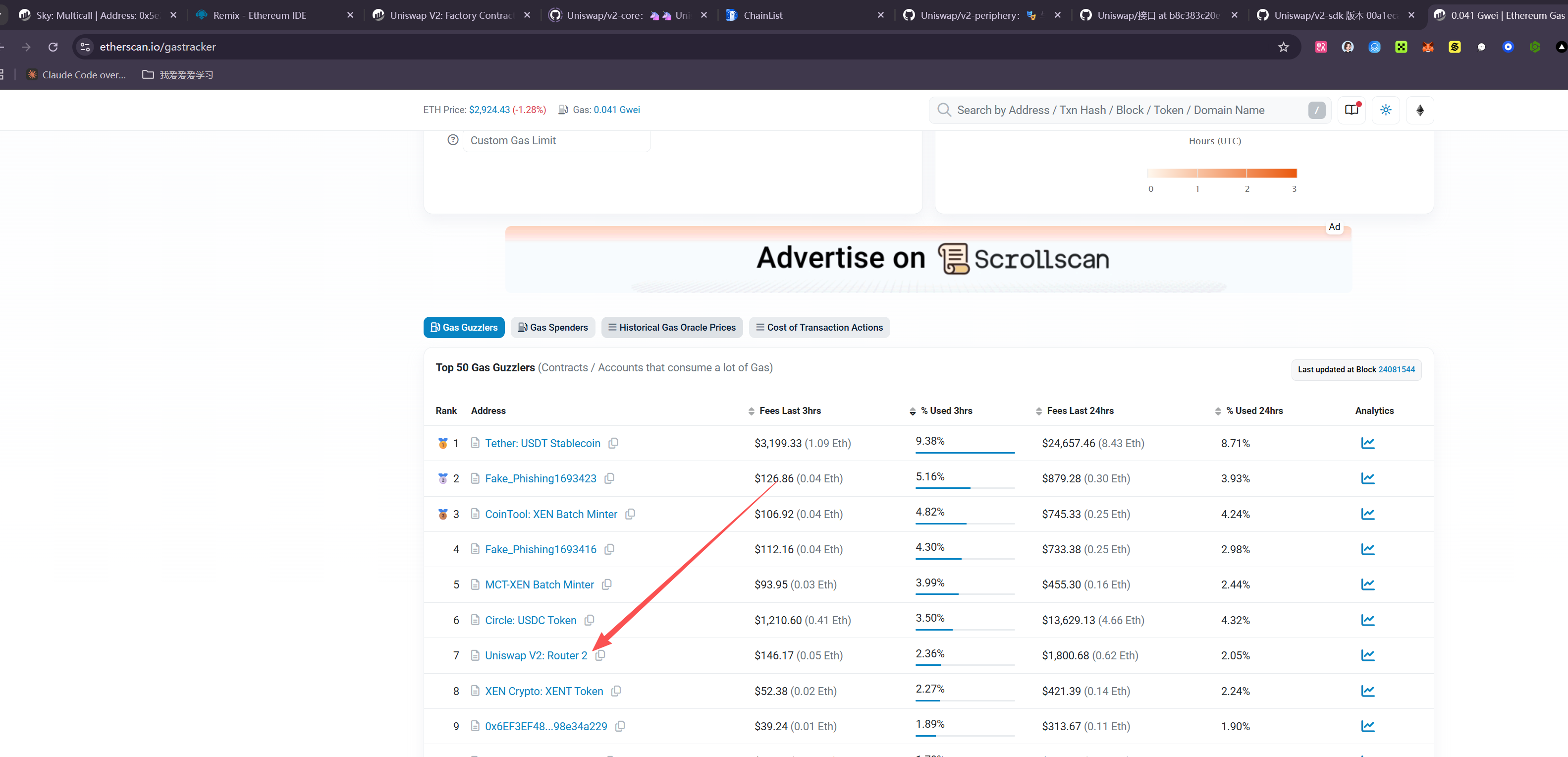This screenshot has height=757, width=1568.
Task: Open block 24081544 link
Action: [x=1397, y=370]
